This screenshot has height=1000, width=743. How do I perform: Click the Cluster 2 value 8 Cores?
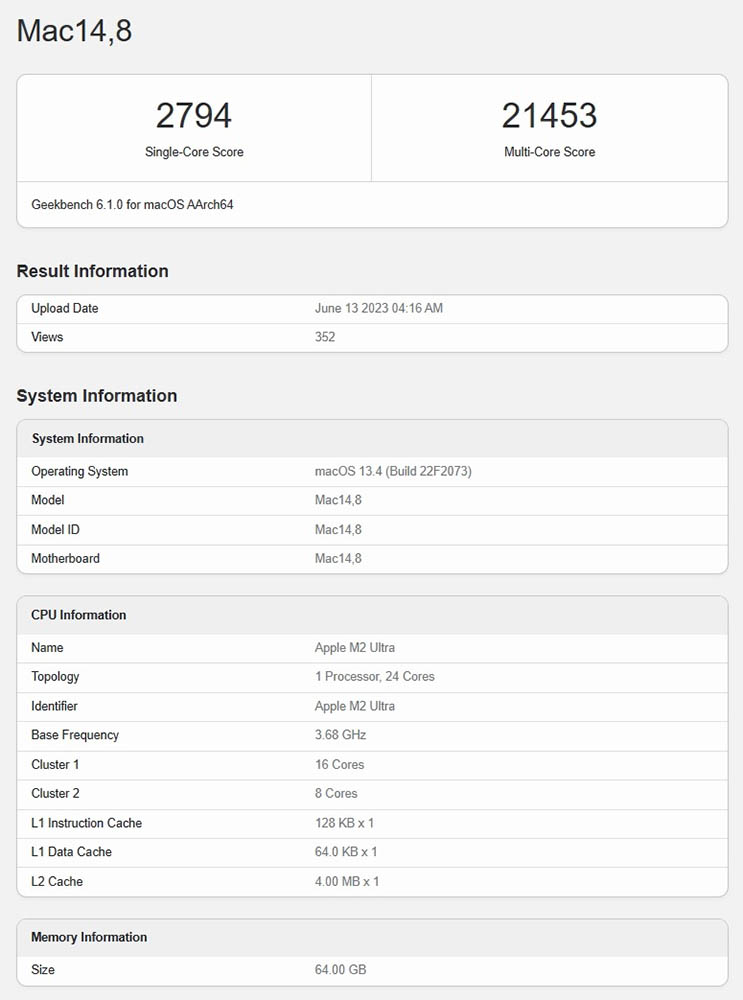click(336, 794)
